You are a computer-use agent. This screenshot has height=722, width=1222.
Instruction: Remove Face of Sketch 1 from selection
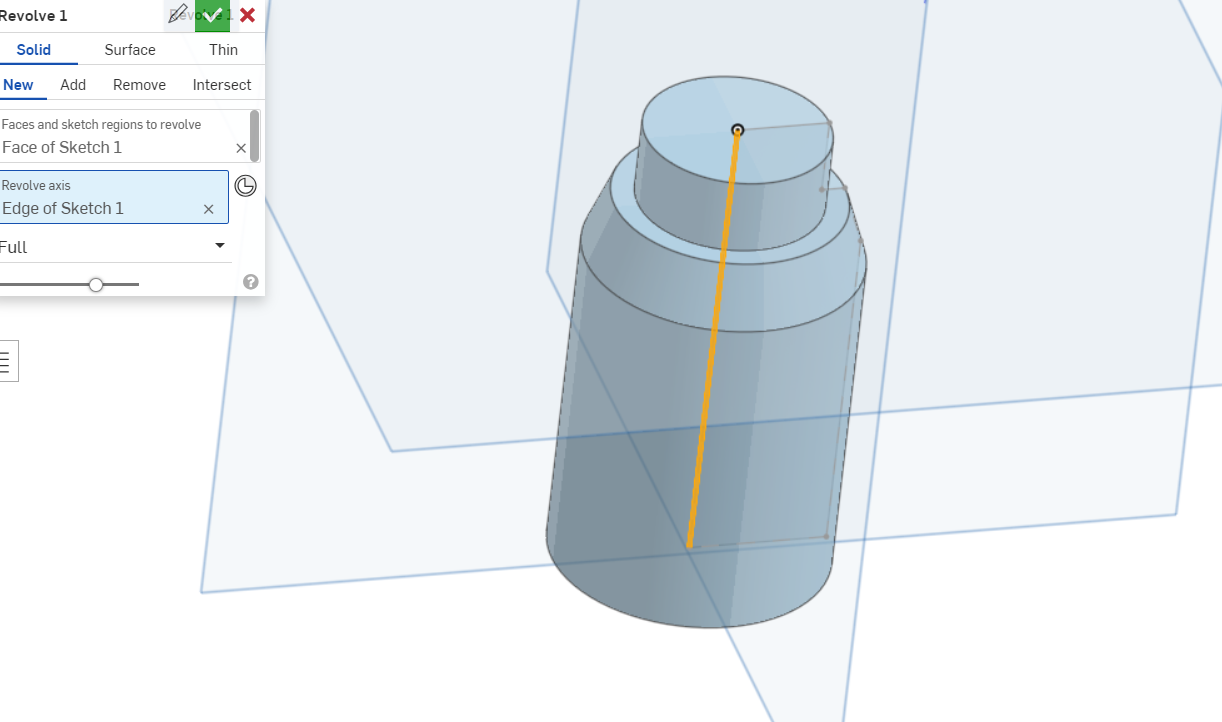click(241, 148)
